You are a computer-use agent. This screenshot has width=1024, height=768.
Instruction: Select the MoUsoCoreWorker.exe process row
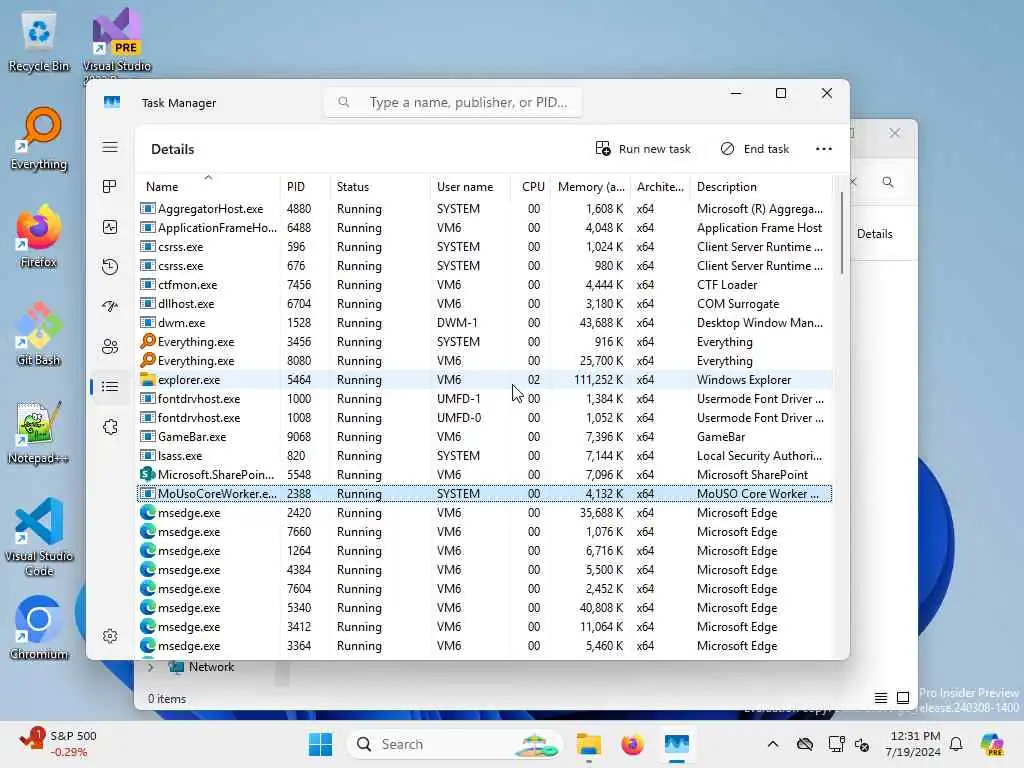pyautogui.click(x=485, y=494)
